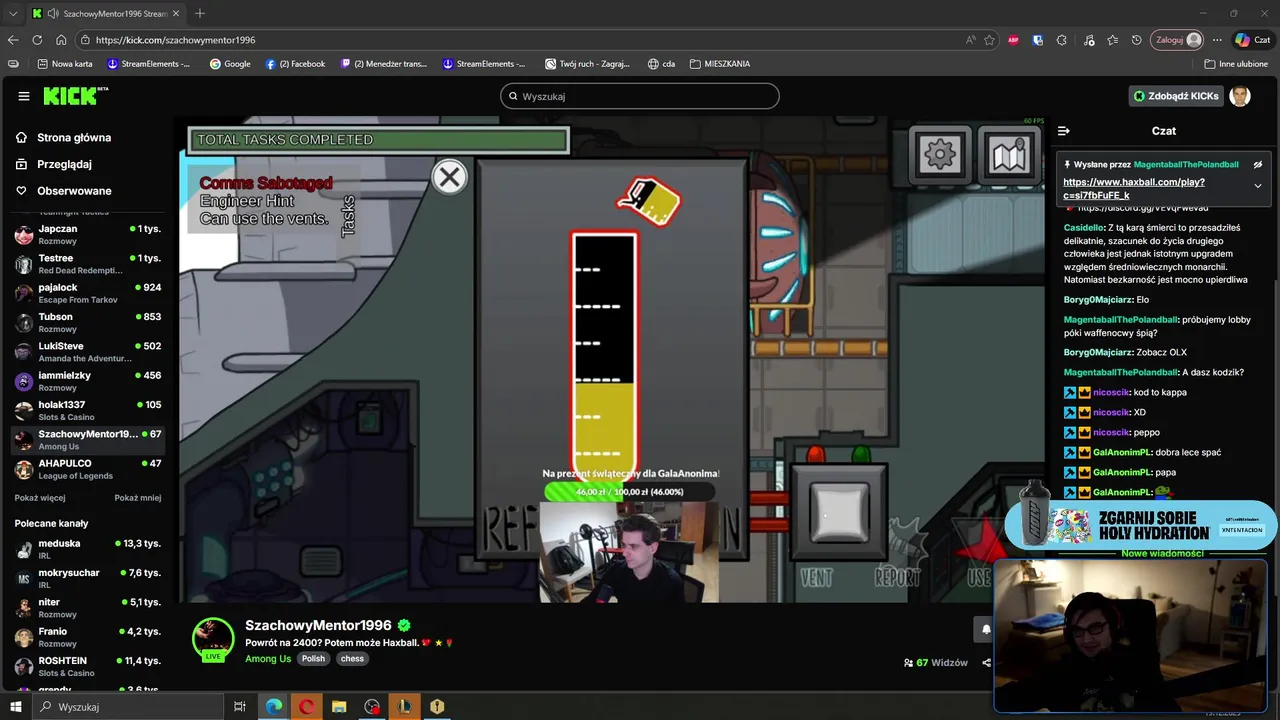The width and height of the screenshot is (1280, 720).
Task: Click the Holy Hydration banner ad
Action: (x=1140, y=525)
